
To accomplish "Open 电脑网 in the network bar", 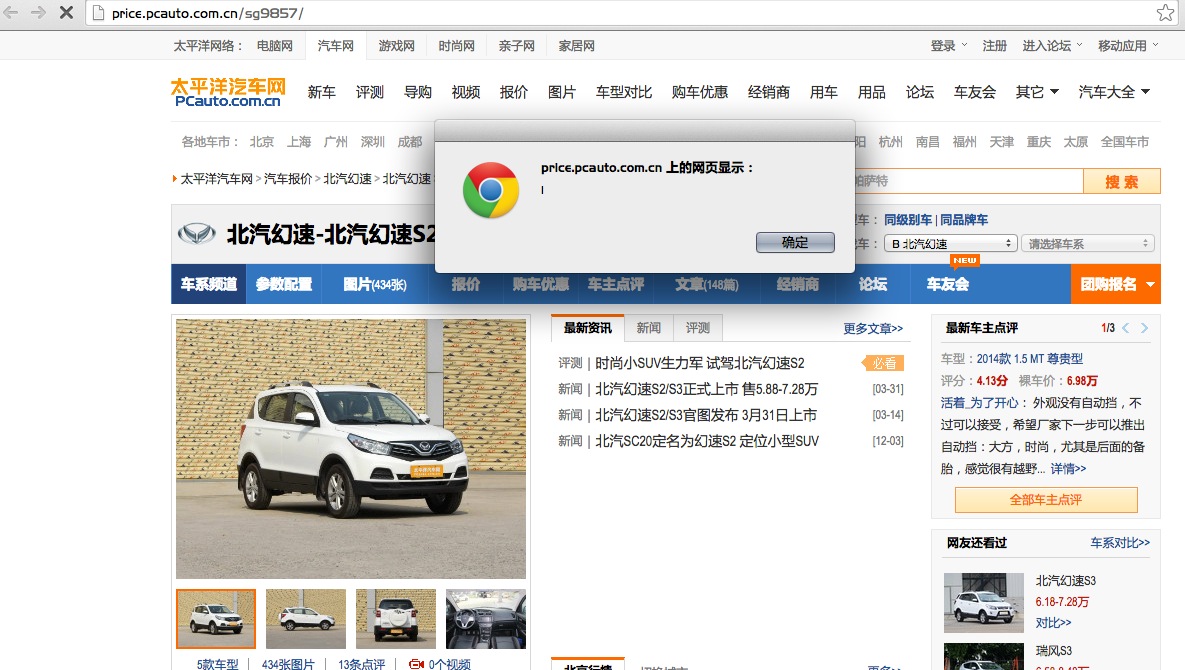I will (274, 46).
